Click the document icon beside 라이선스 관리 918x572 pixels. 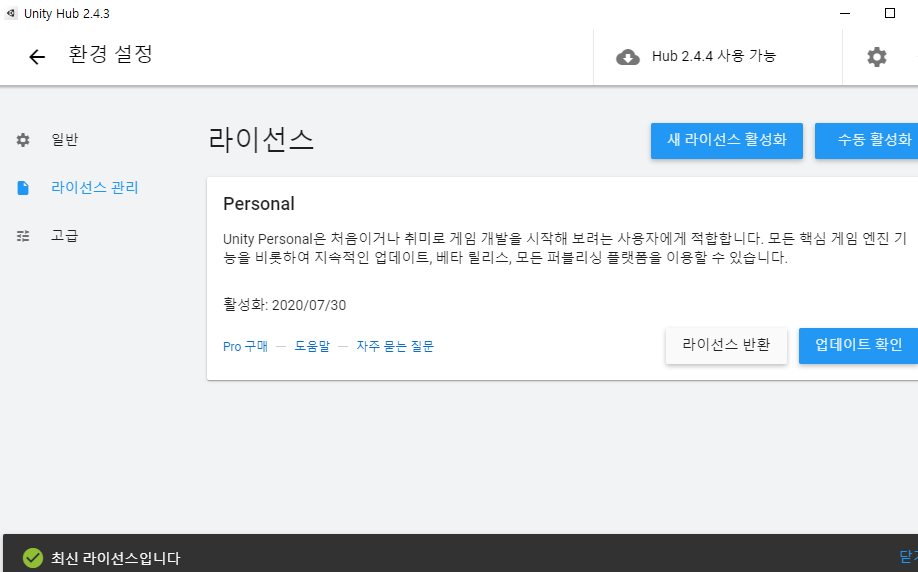click(x=23, y=188)
